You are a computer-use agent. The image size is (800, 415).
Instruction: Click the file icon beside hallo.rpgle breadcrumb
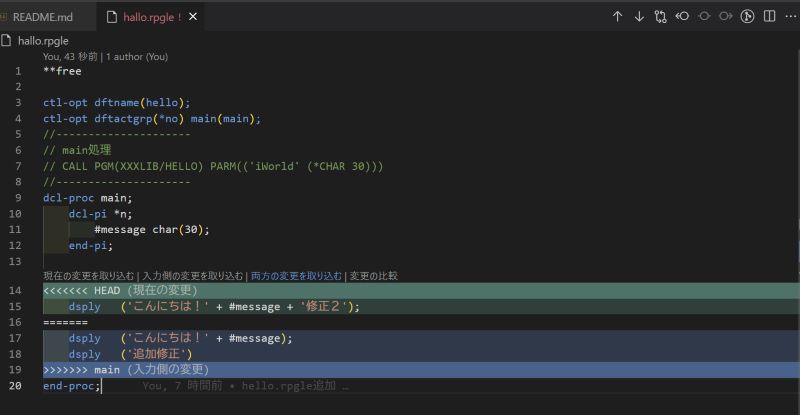[x=6, y=40]
